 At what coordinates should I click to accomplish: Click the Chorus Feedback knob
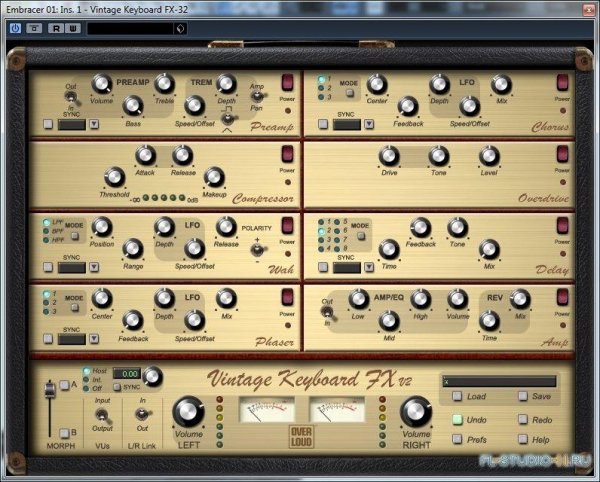point(408,106)
